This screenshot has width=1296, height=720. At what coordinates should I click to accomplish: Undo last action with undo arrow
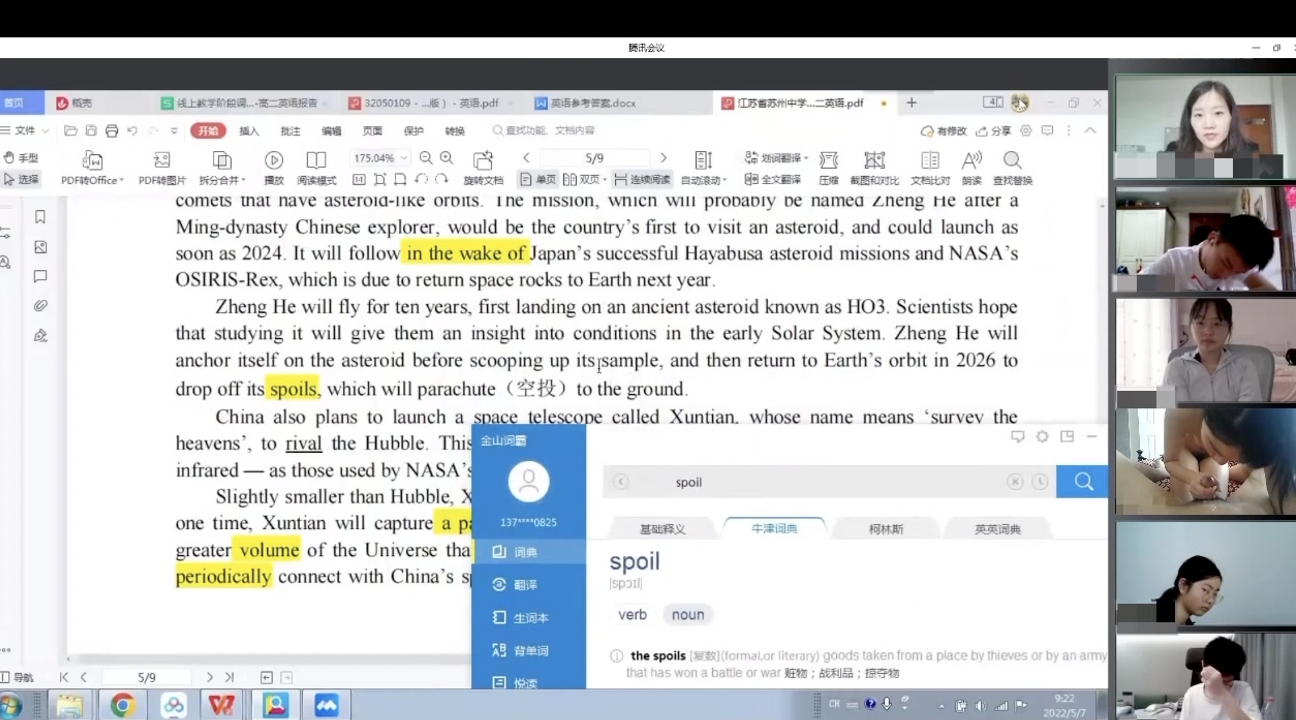pos(131,131)
